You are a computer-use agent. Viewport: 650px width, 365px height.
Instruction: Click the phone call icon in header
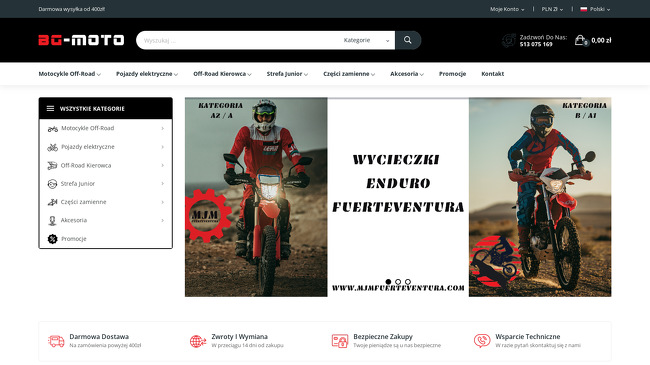click(x=509, y=40)
